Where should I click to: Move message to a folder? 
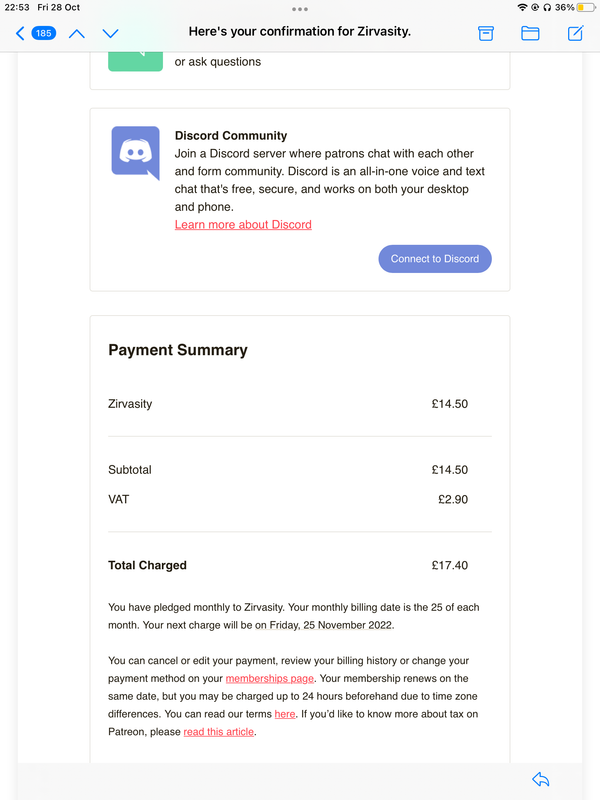point(530,33)
